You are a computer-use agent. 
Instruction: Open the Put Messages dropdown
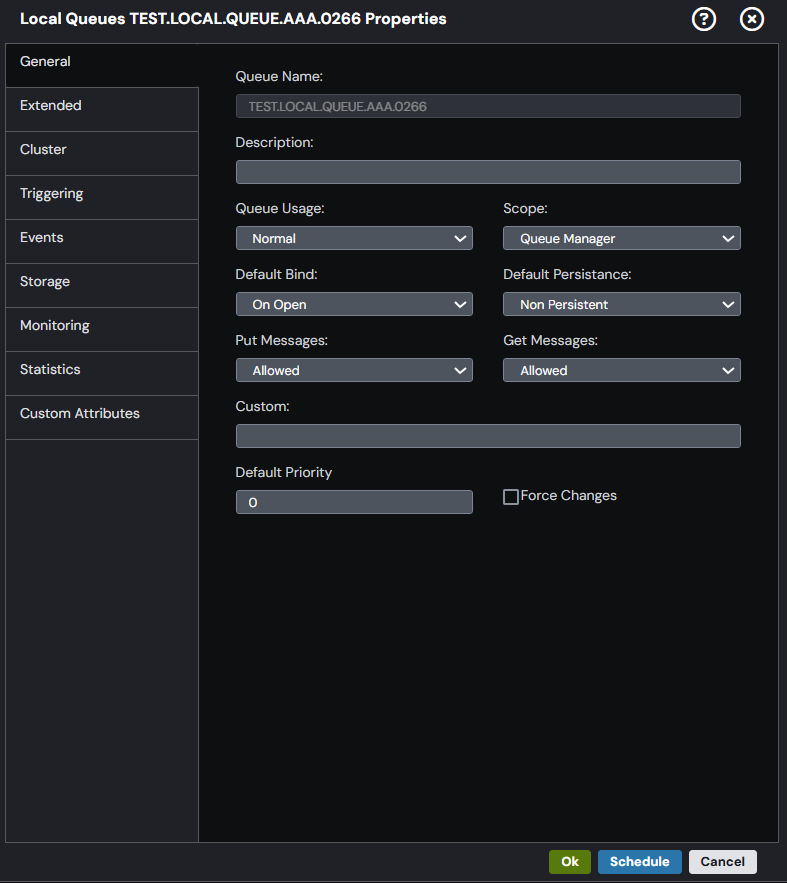tap(354, 370)
